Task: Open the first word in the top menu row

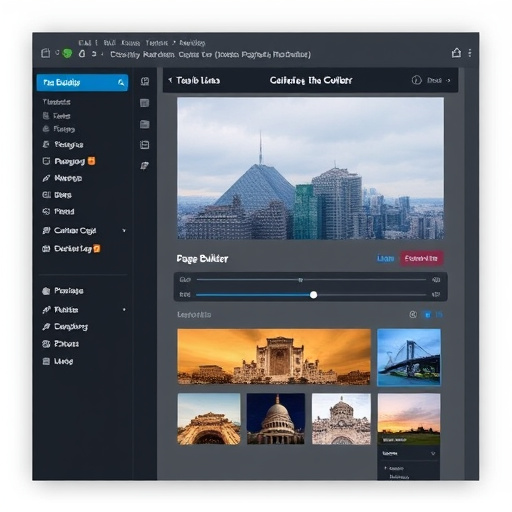Action: tap(85, 43)
